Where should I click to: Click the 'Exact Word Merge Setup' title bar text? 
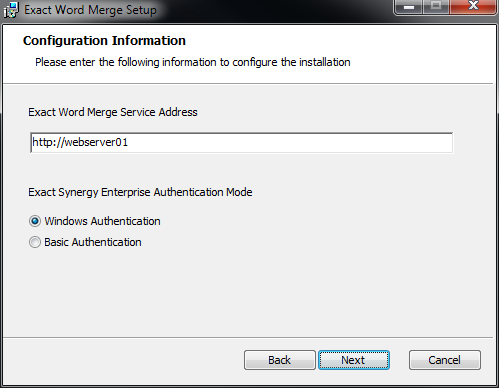tap(90, 10)
